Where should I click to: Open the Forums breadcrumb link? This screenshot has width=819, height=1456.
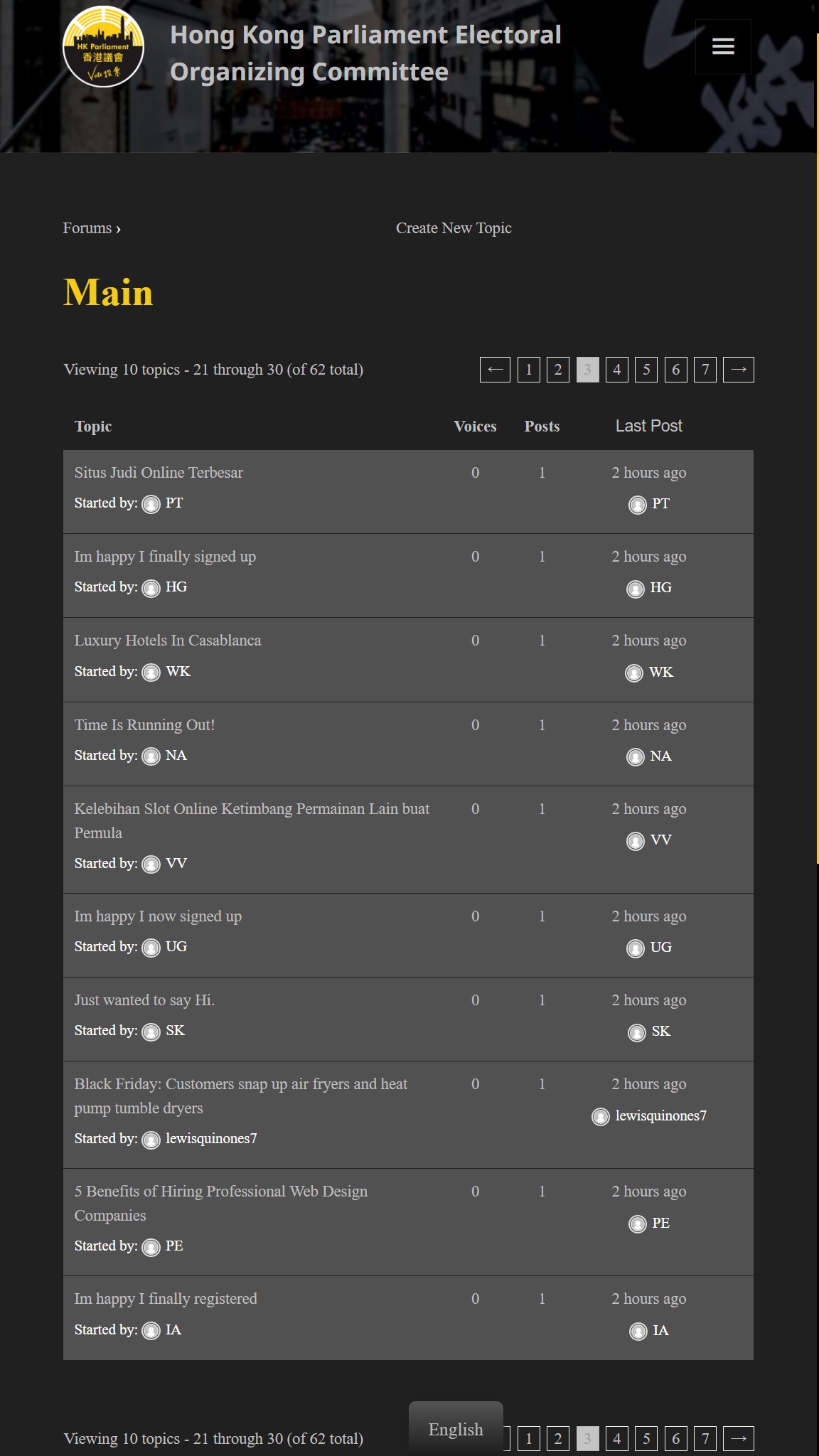pos(87,228)
